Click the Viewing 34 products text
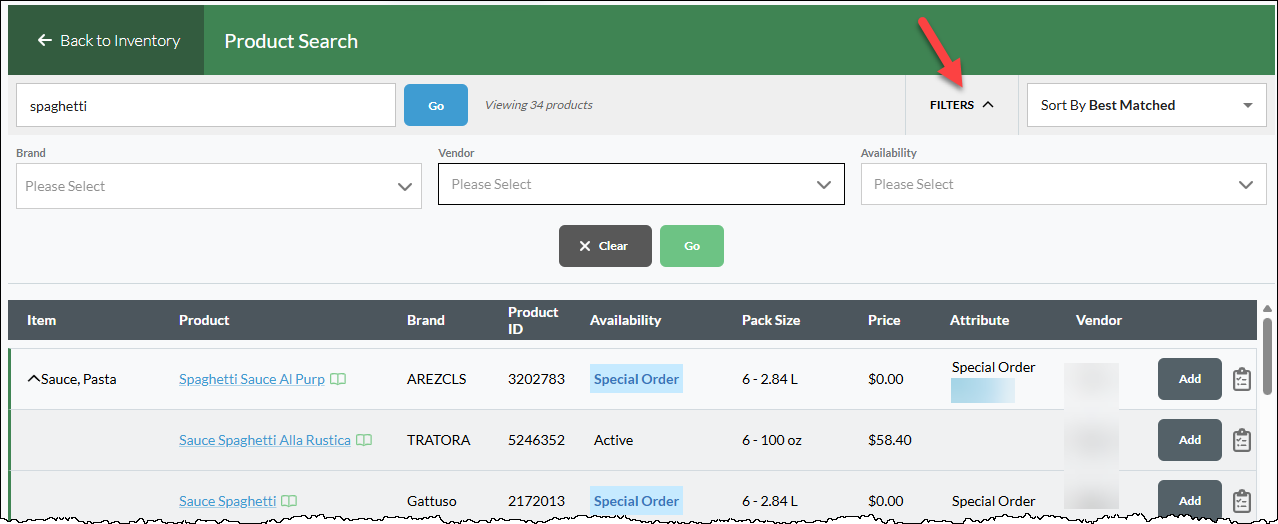This screenshot has height=524, width=1278. coord(539,105)
